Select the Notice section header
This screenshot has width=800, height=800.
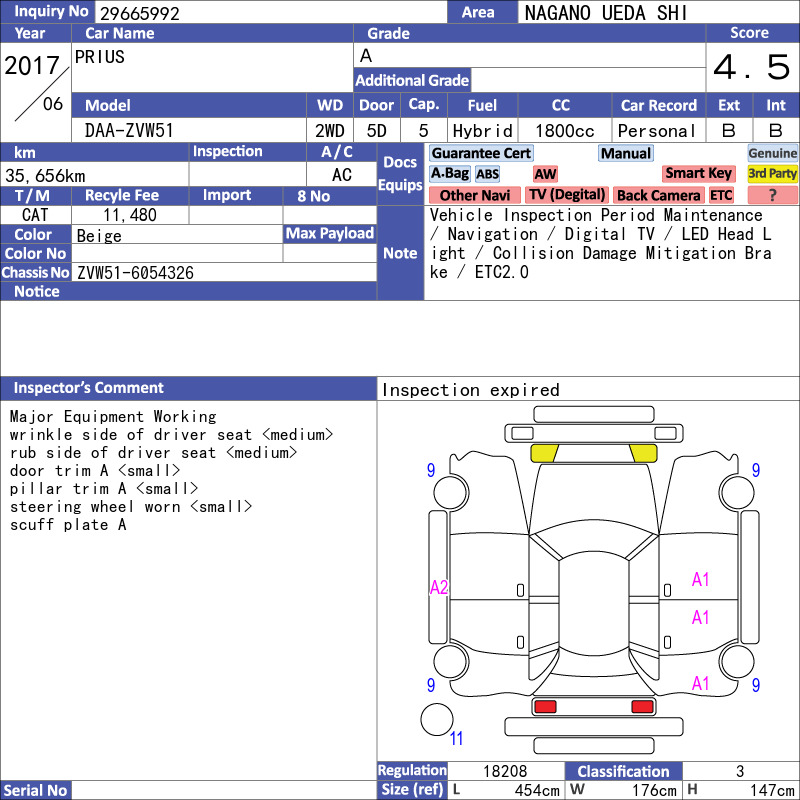[37, 292]
